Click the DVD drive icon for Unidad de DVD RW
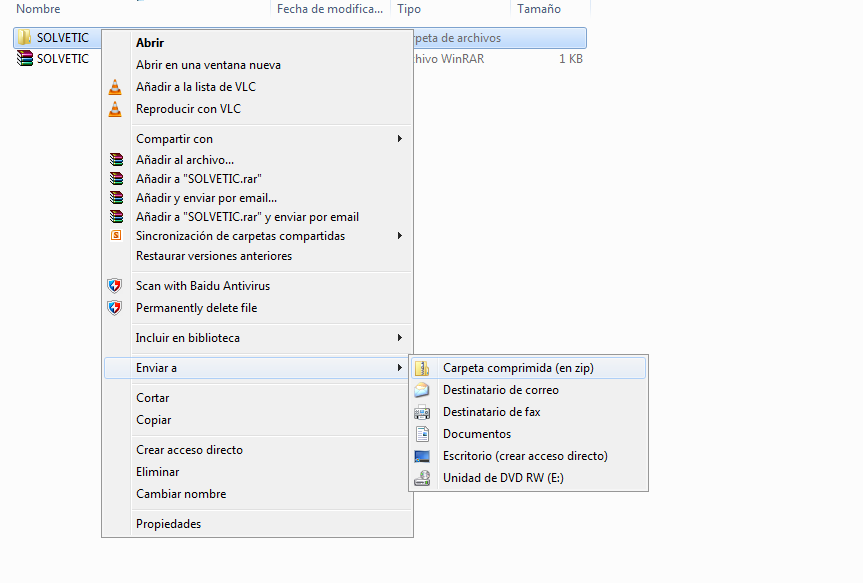 point(422,478)
